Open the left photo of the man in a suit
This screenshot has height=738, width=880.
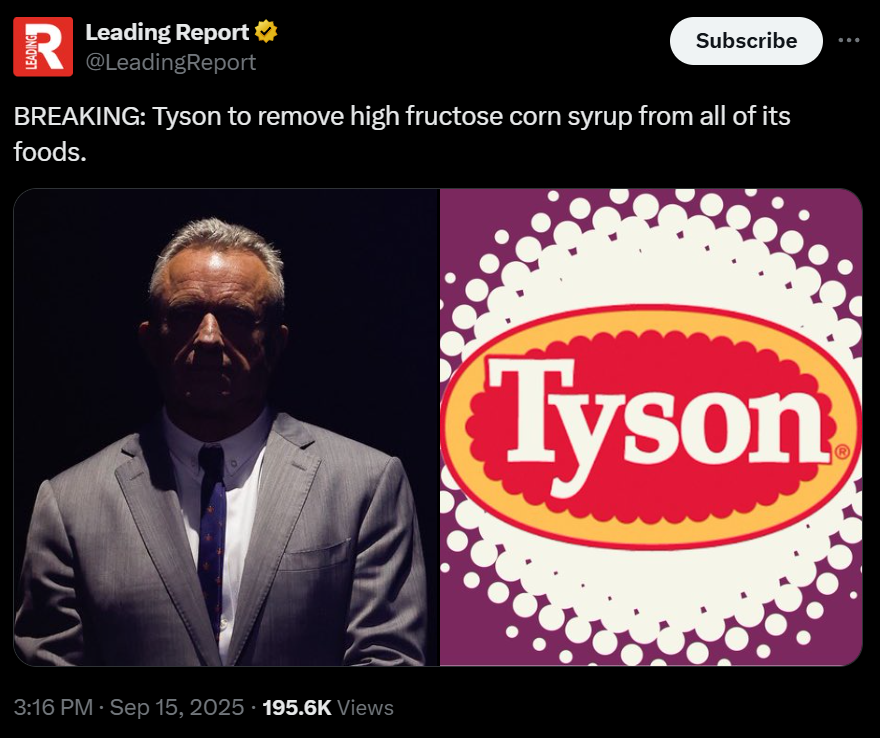coord(226,427)
